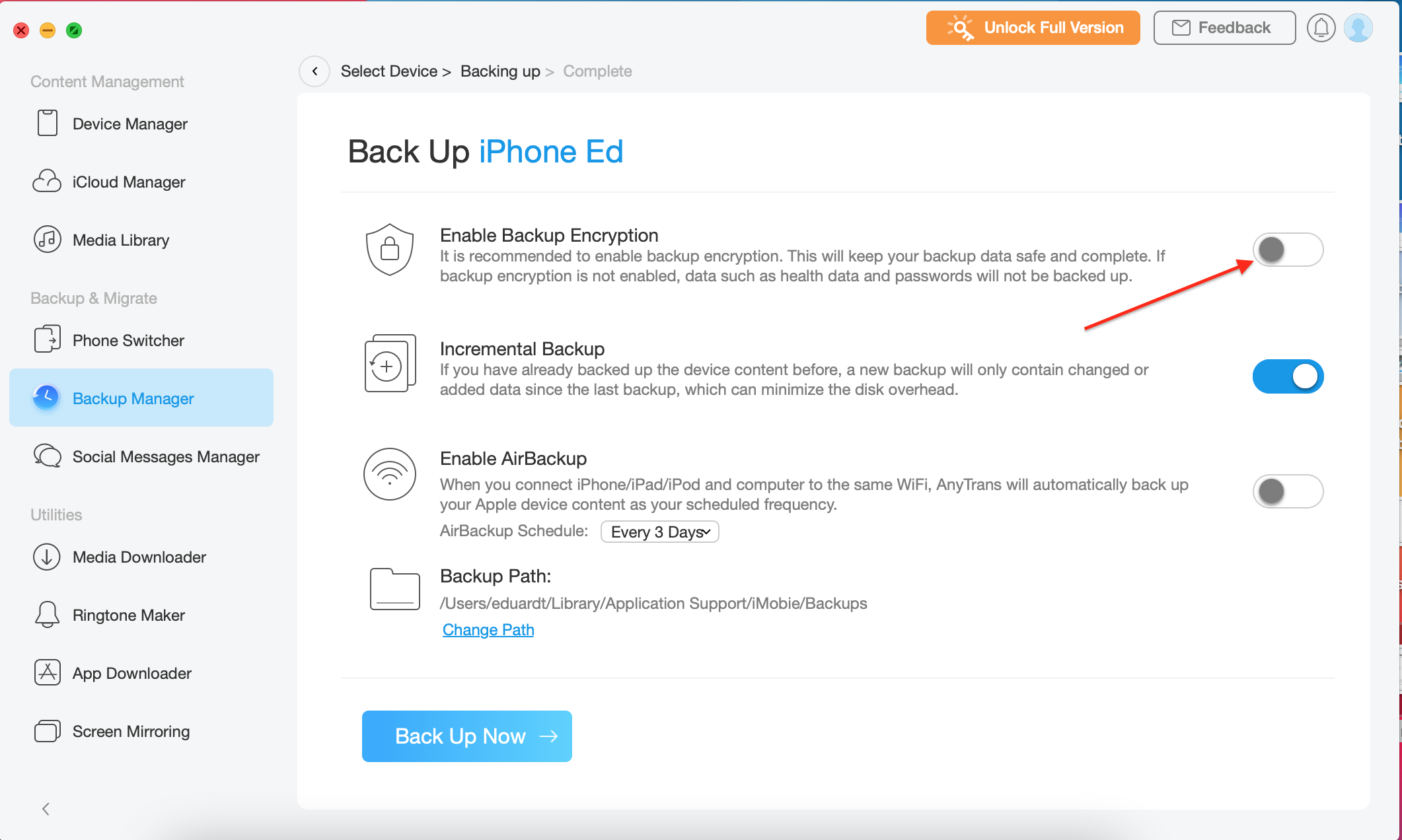Open the Media Library
This screenshot has height=840, width=1402.
click(x=120, y=240)
